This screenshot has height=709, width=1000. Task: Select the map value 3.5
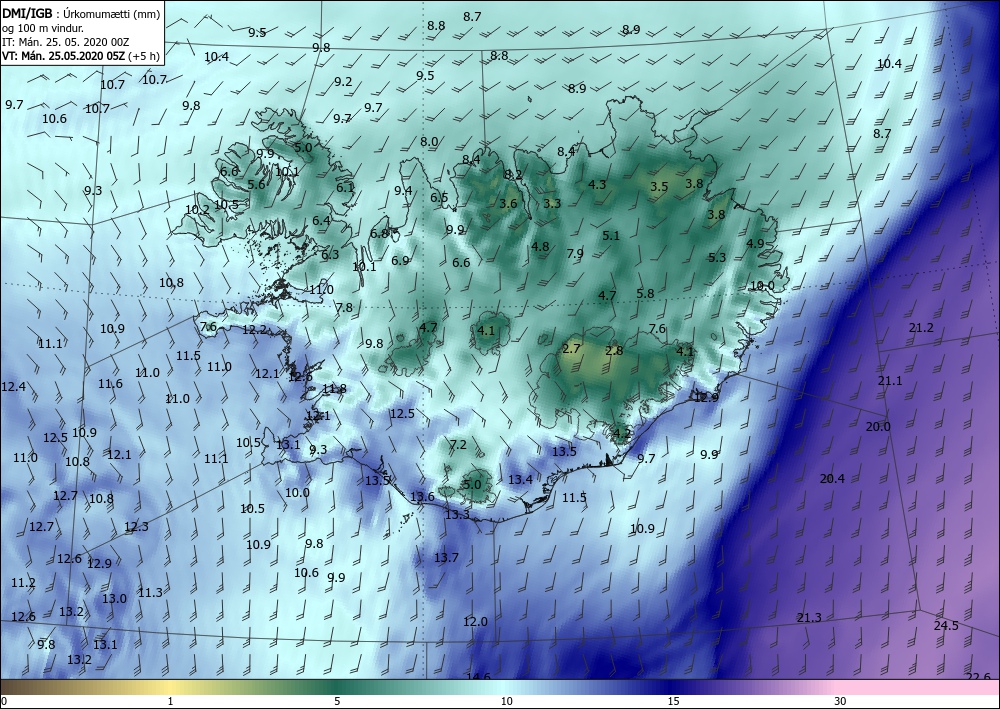coord(659,186)
